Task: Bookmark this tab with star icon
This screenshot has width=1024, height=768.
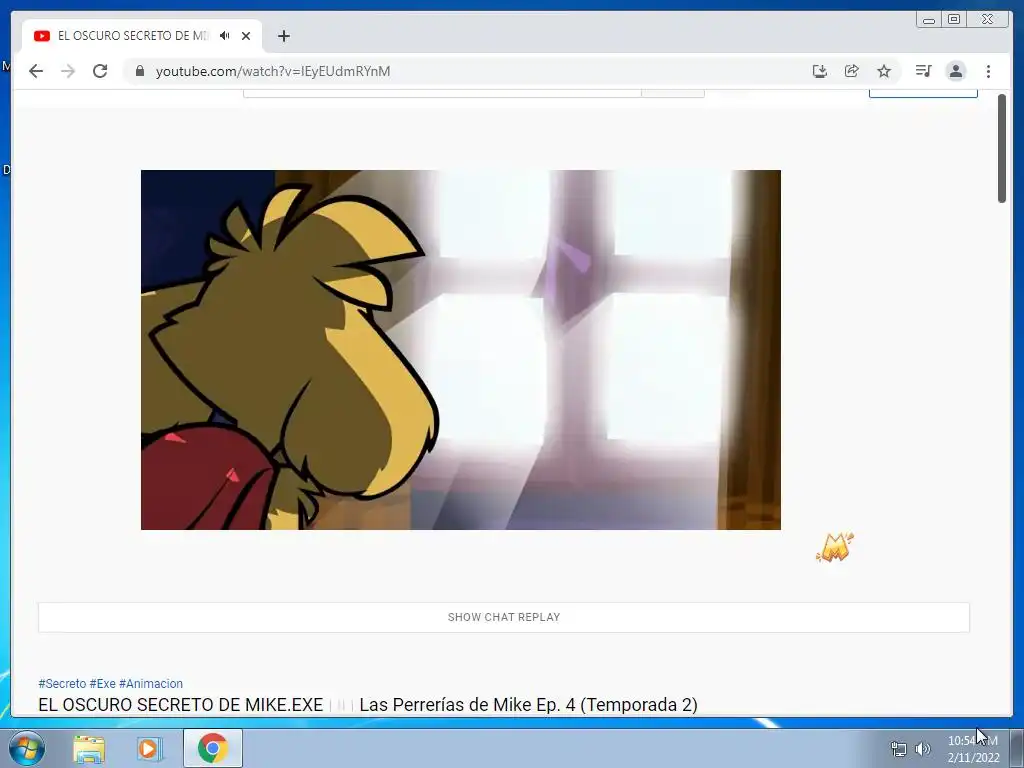Action: tap(884, 71)
